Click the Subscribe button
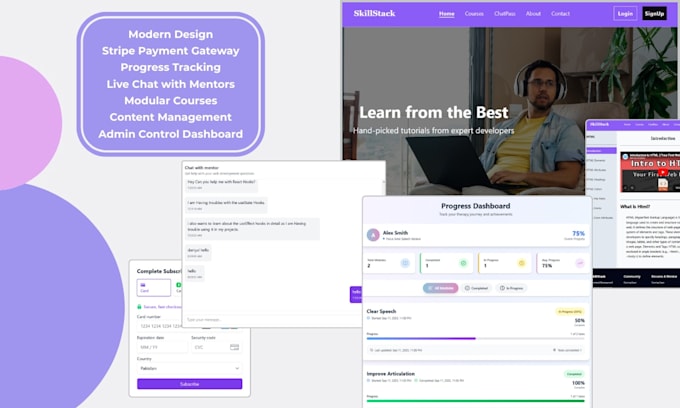Viewport: 680px width, 408px height. 190,384
